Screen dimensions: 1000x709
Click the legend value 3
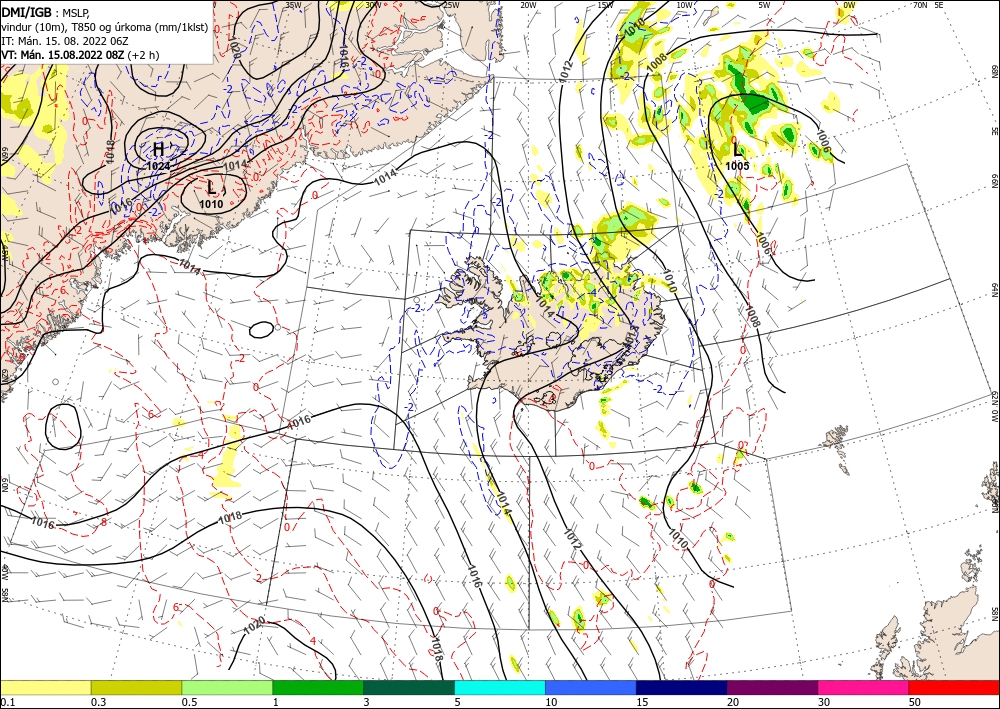pos(366,702)
